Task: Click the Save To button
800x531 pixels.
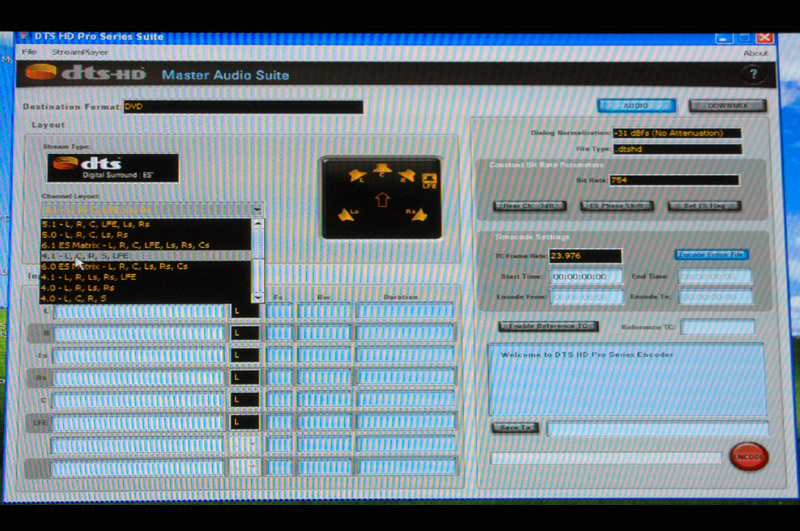Action: click(515, 427)
